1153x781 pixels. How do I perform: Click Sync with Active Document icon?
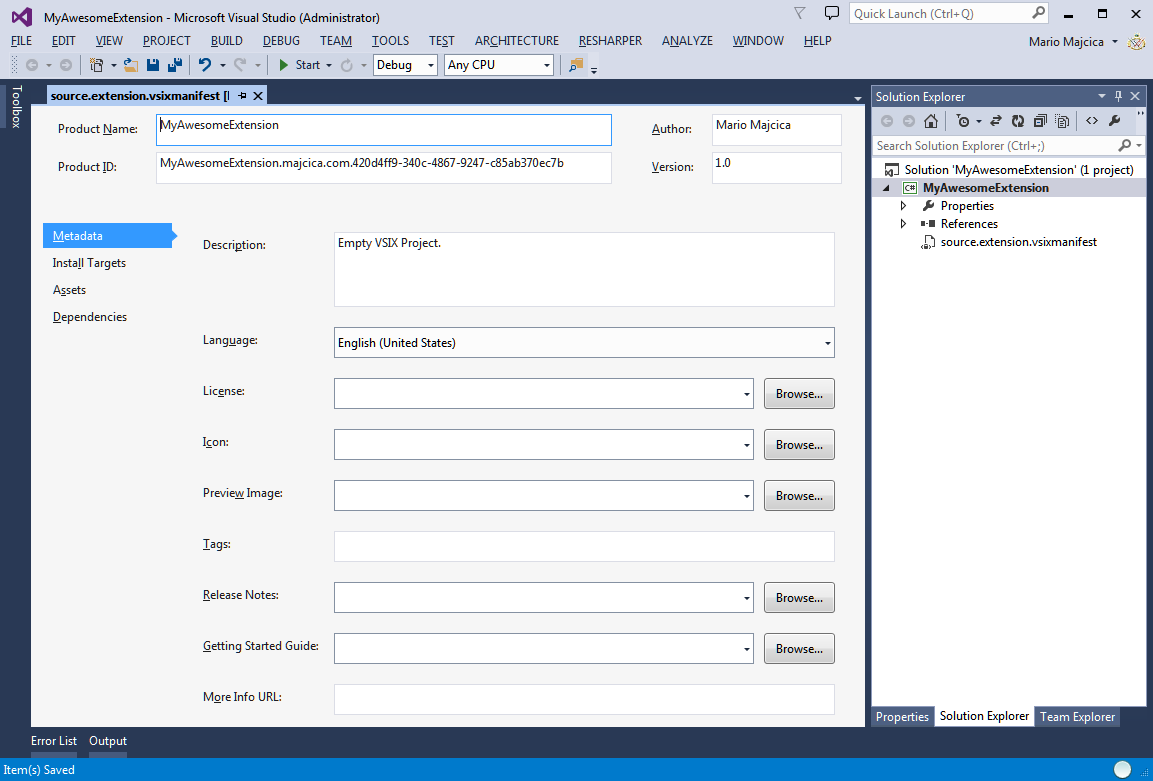click(x=996, y=121)
